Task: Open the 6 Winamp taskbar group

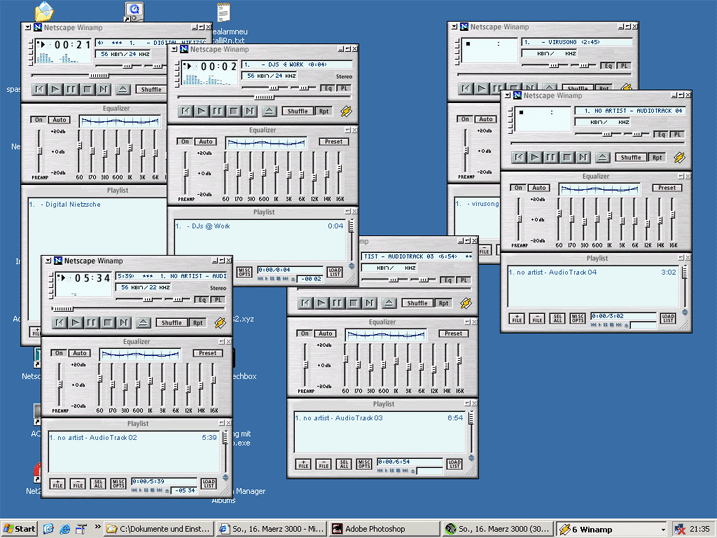Action: click(612, 529)
